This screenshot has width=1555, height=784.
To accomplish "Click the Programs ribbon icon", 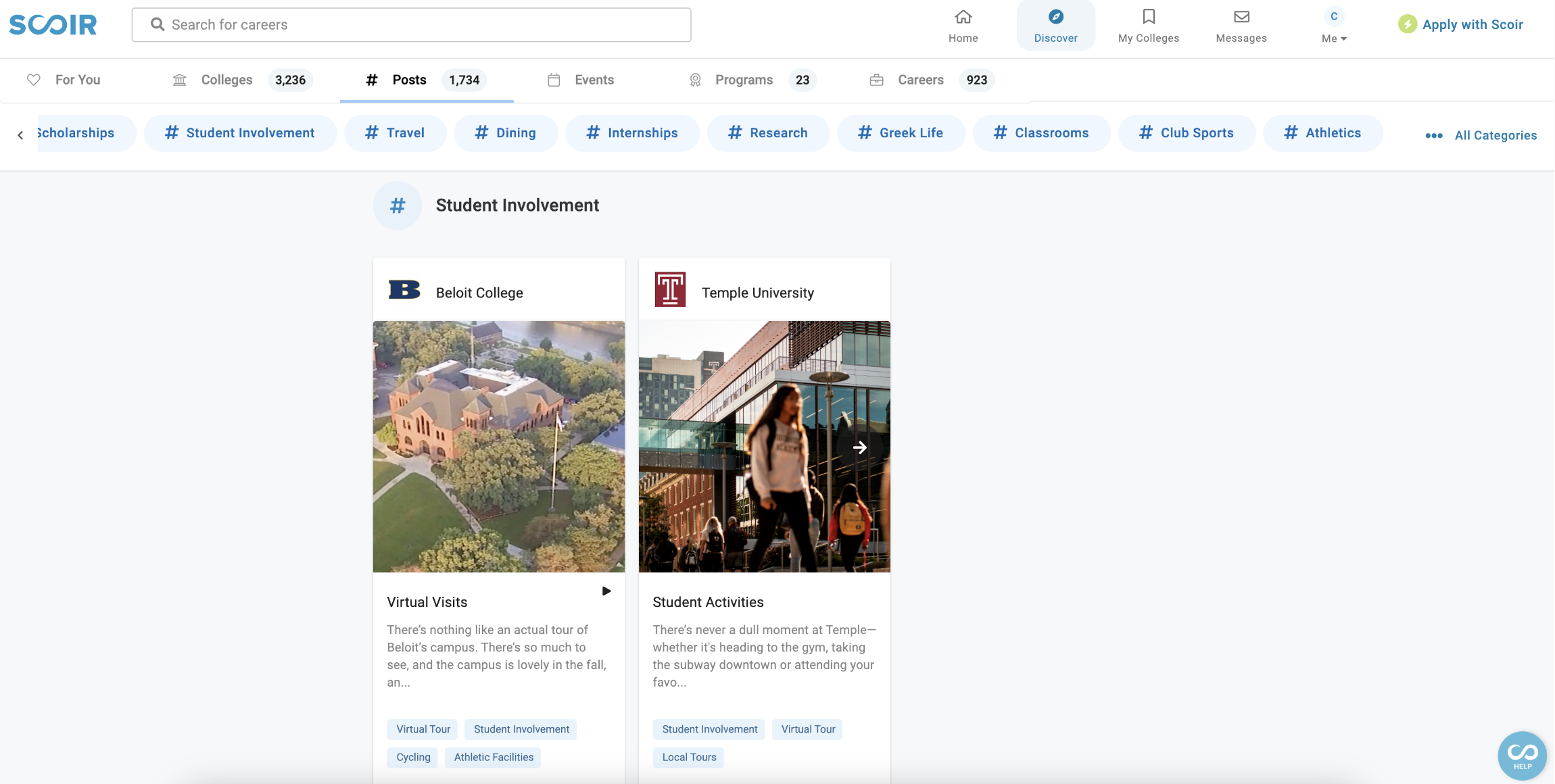I will point(695,80).
